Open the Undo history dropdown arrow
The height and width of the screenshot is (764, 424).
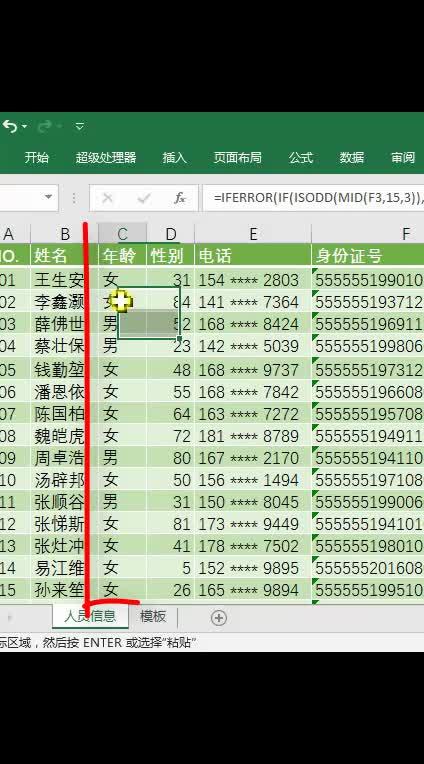point(24,127)
